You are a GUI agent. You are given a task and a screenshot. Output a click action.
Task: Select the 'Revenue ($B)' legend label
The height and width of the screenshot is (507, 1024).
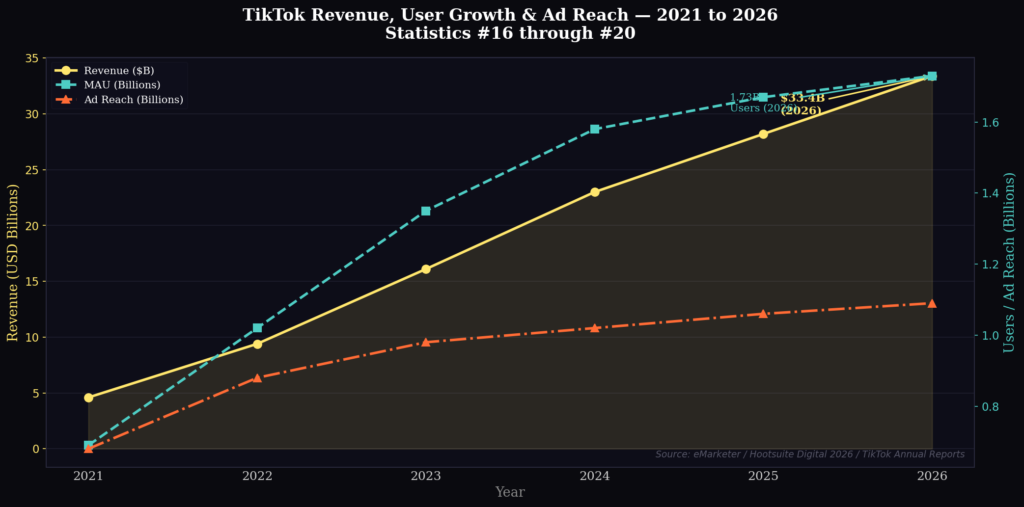(x=119, y=71)
